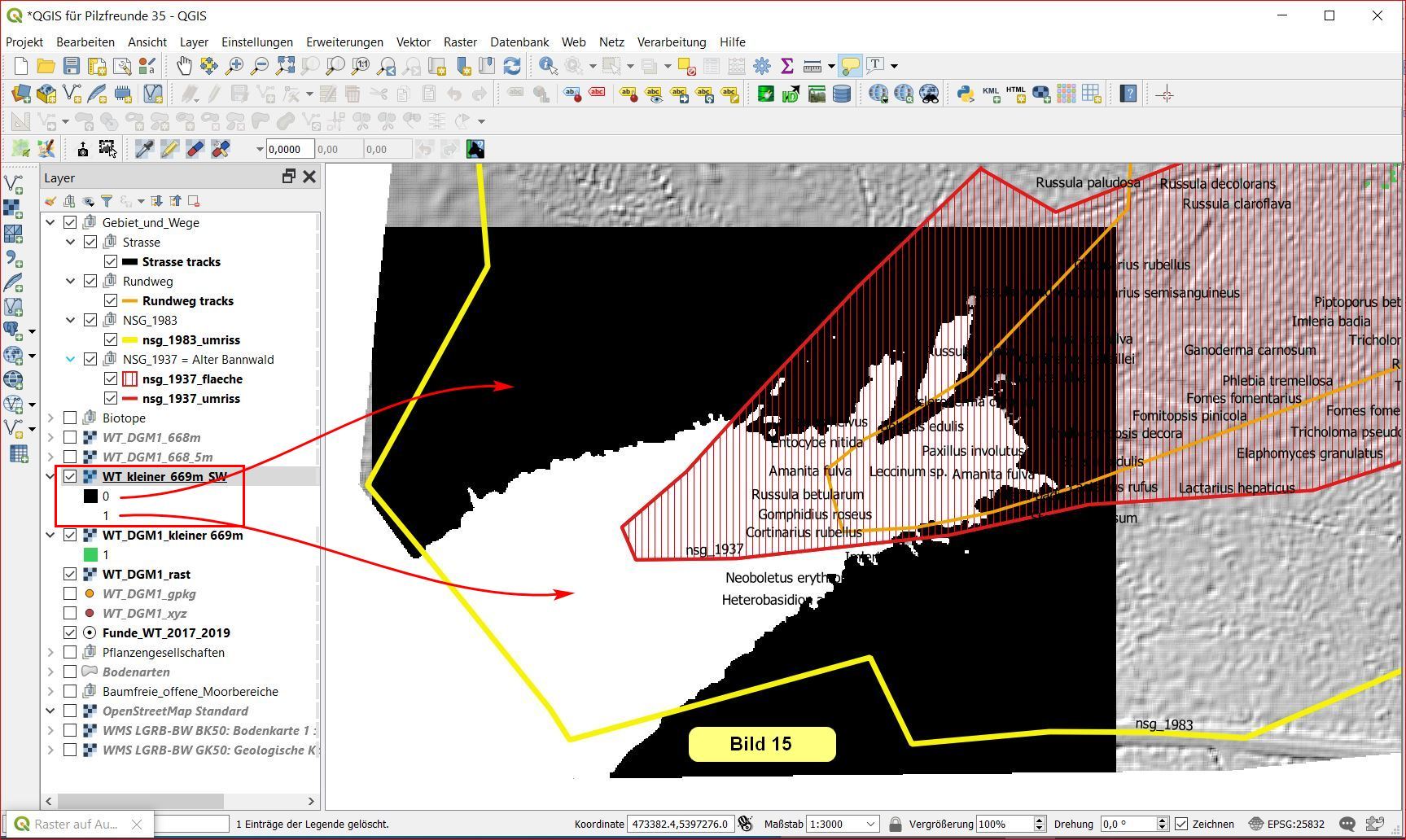The image size is (1406, 840).
Task: Open the statistical summary sigma icon
Action: (x=786, y=66)
